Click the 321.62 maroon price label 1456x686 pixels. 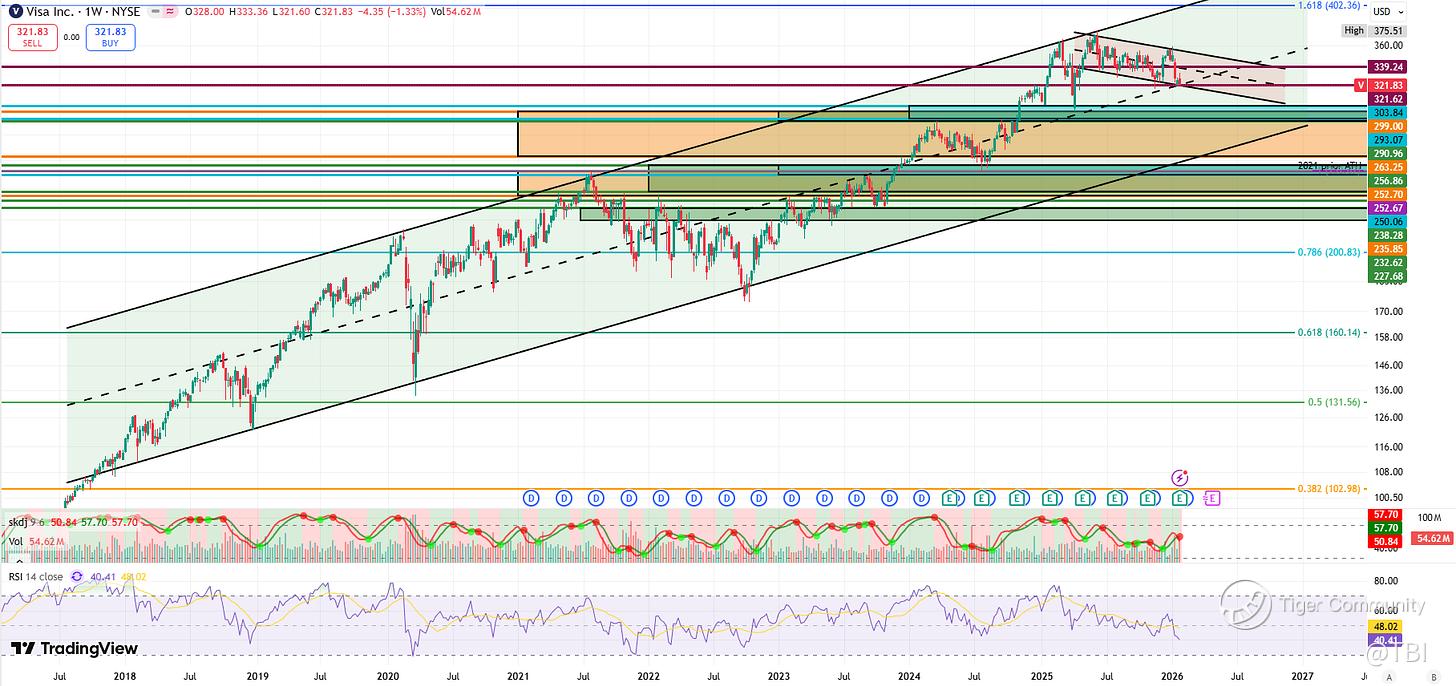click(1386, 99)
